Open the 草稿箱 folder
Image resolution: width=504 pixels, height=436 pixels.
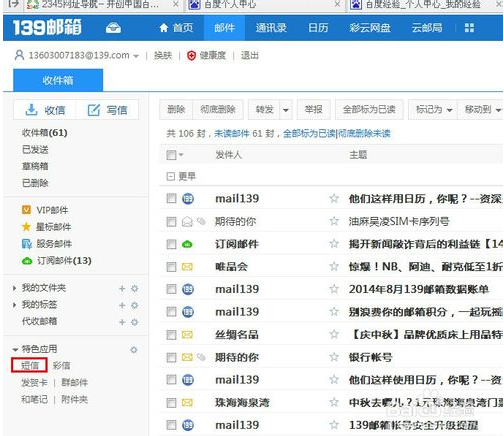coord(35,166)
